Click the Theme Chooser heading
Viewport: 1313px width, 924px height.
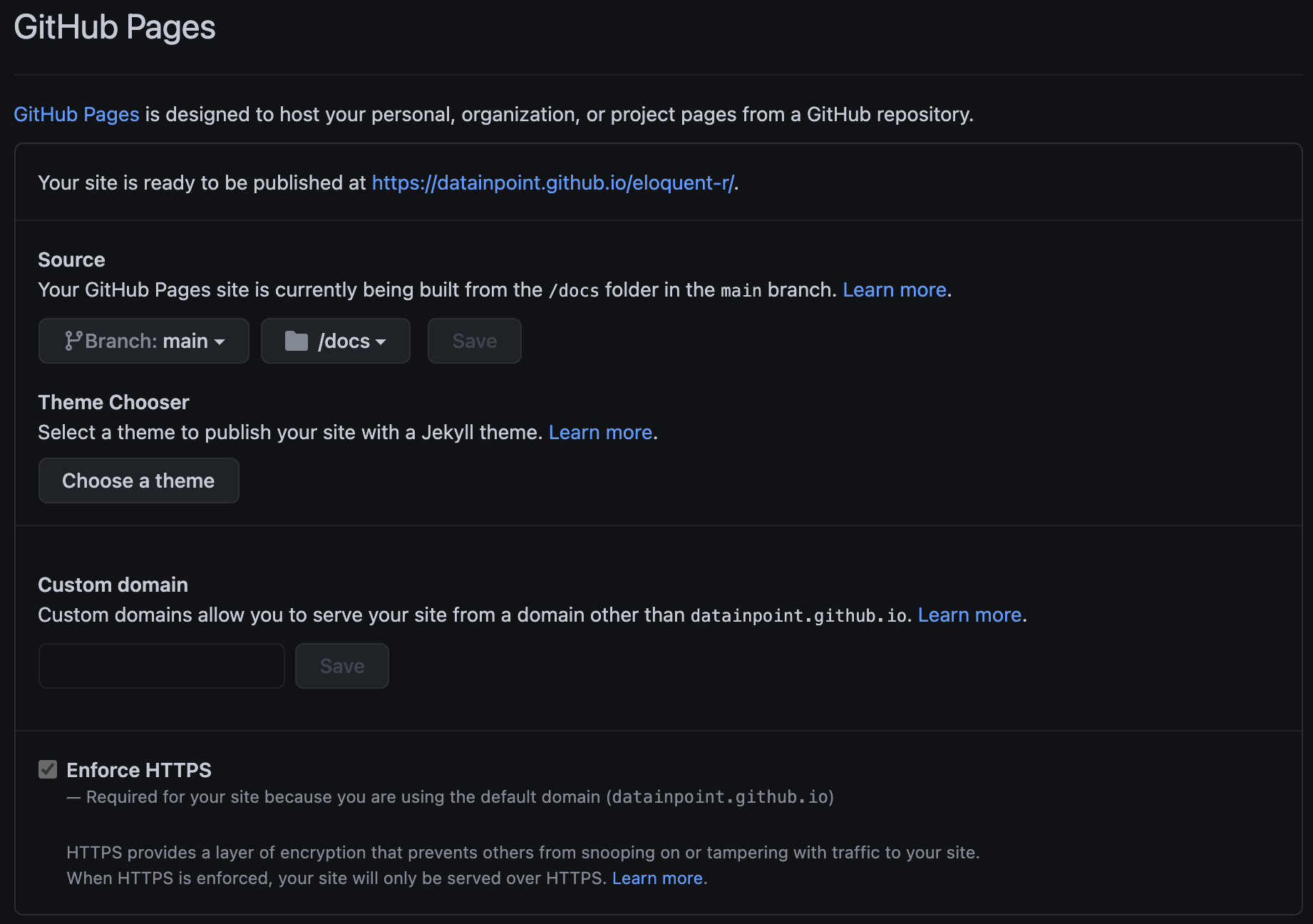[113, 402]
